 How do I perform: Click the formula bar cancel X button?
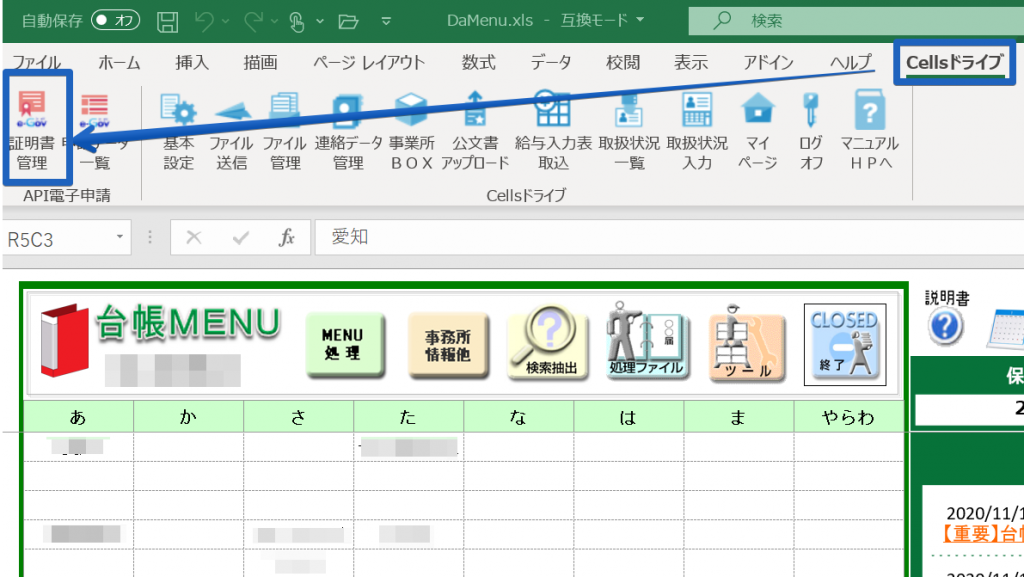pos(194,237)
